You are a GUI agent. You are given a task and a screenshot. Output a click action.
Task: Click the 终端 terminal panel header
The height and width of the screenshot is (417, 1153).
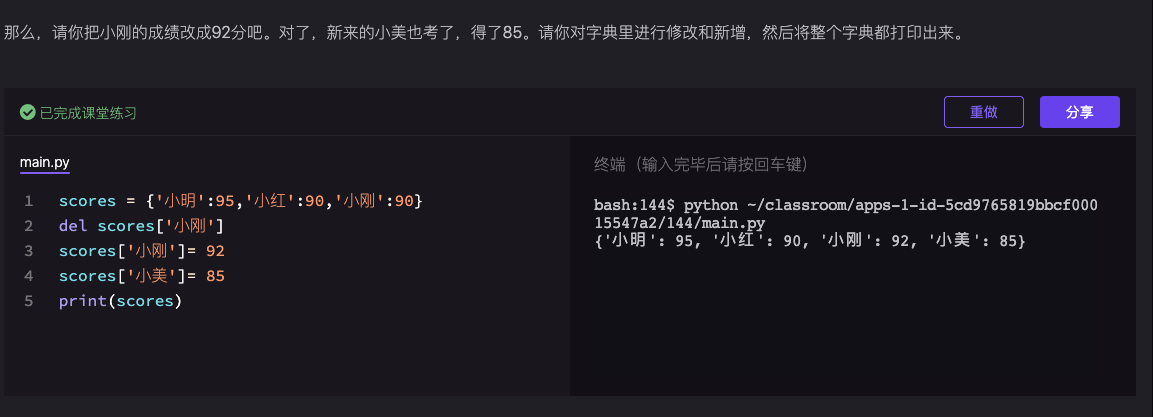tap(700, 164)
